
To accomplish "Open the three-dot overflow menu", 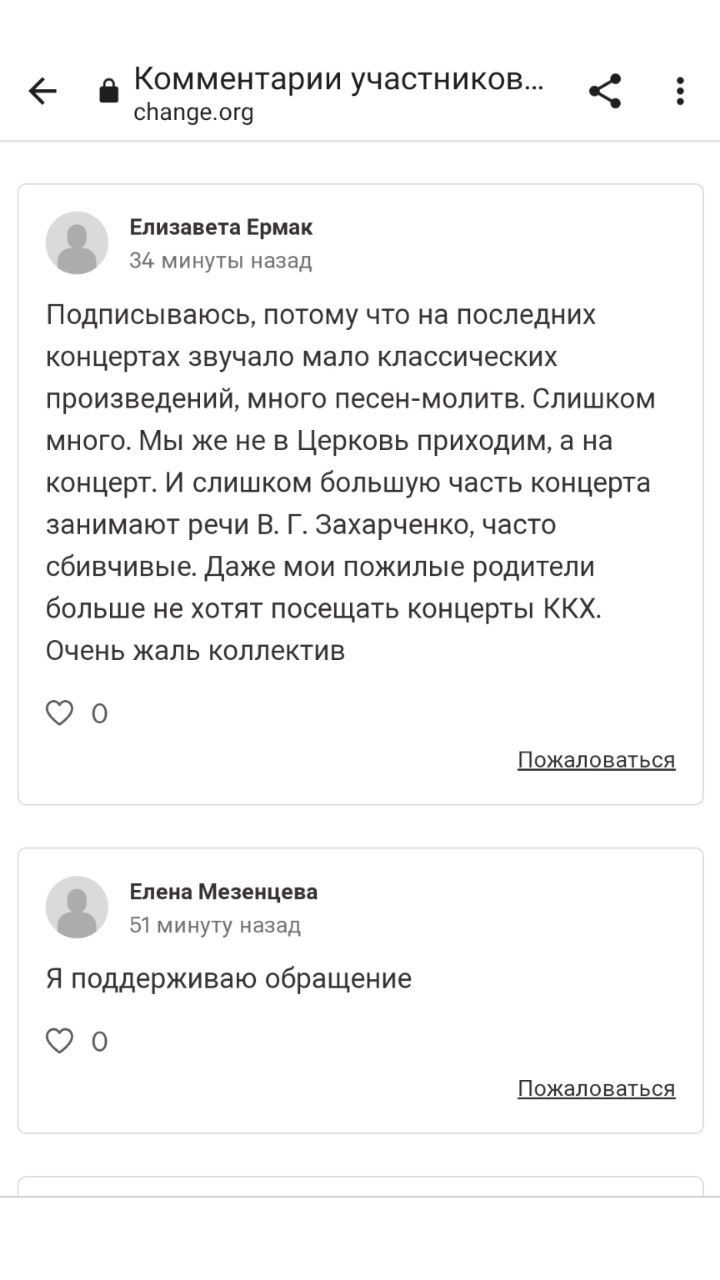I will pyautogui.click(x=680, y=91).
